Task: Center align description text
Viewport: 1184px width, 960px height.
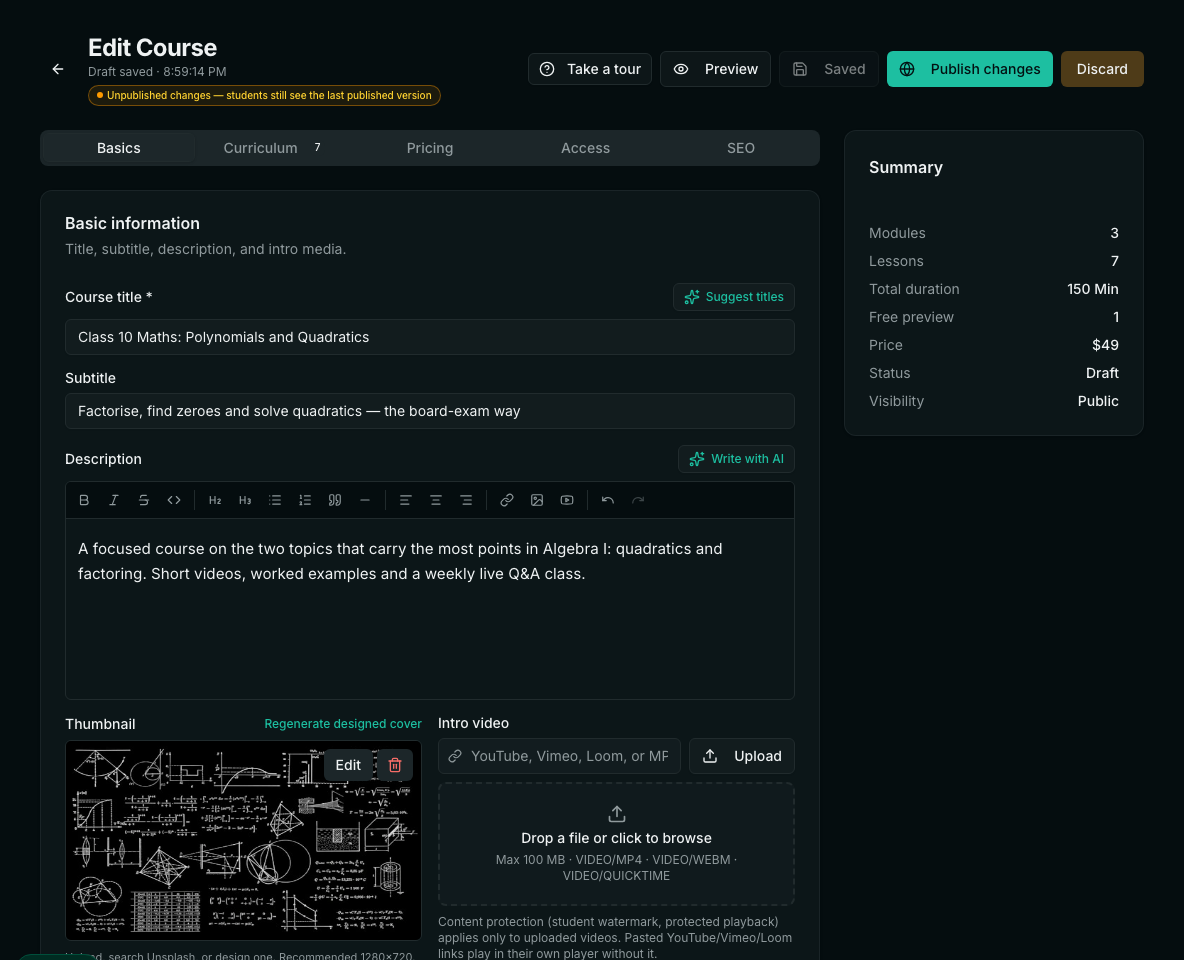Action: [436, 500]
